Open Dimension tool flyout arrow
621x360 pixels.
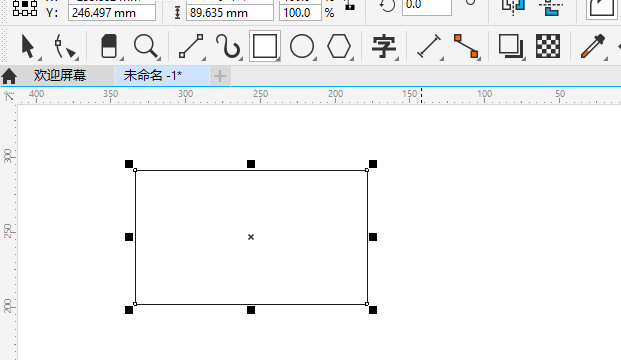[x=442, y=59]
